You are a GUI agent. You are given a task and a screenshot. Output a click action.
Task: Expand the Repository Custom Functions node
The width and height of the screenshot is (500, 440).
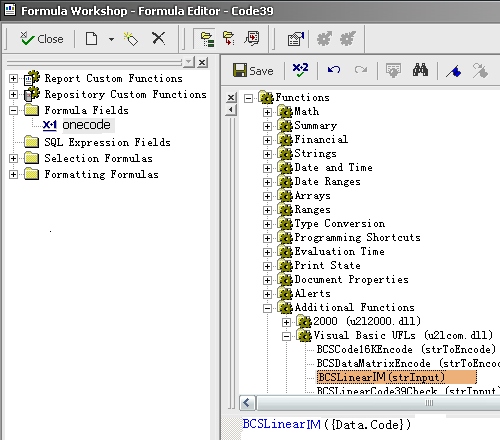13,94
